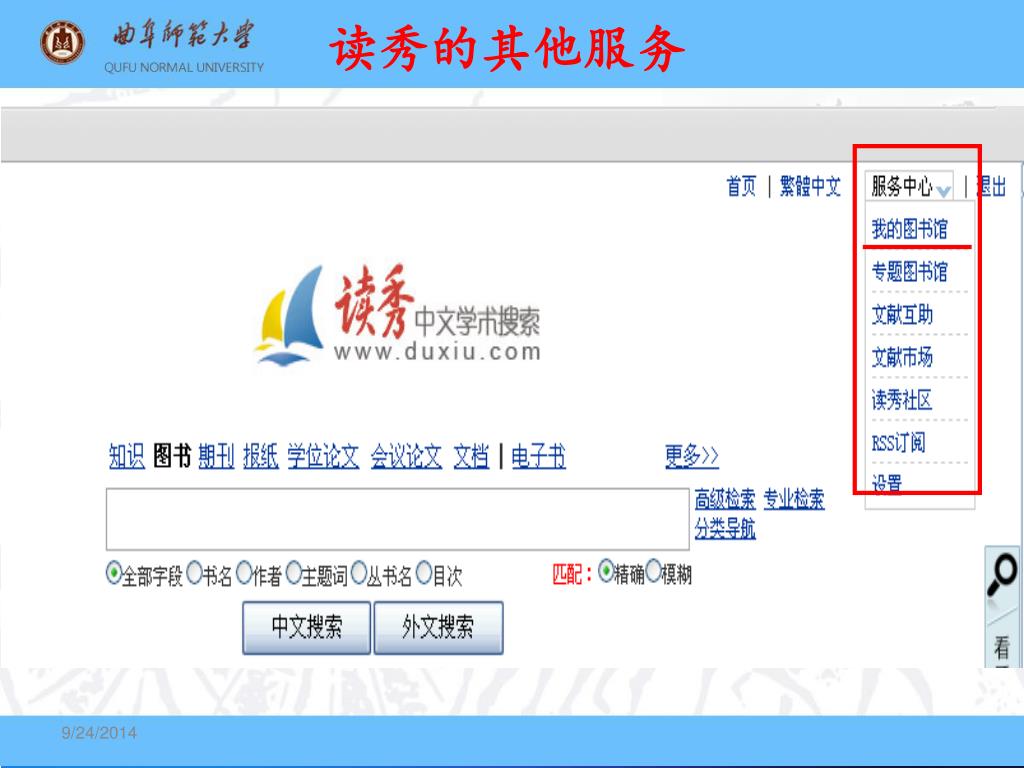This screenshot has width=1024, height=768.
Task: Go to 读秀社区 in the menu
Action: point(901,400)
